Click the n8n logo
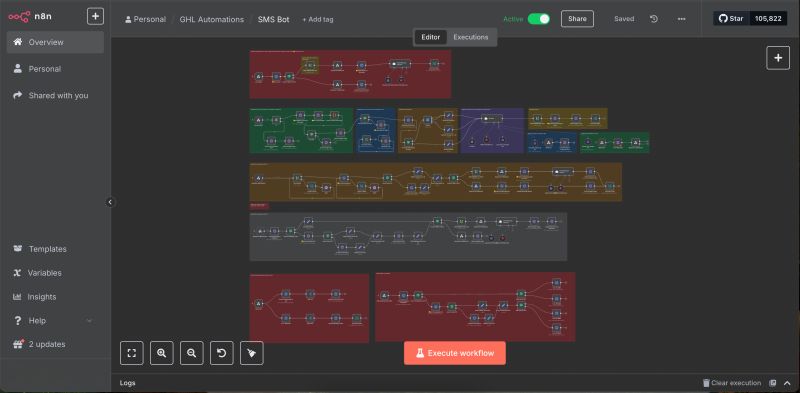Screen dimensions: 800x393 30,16
